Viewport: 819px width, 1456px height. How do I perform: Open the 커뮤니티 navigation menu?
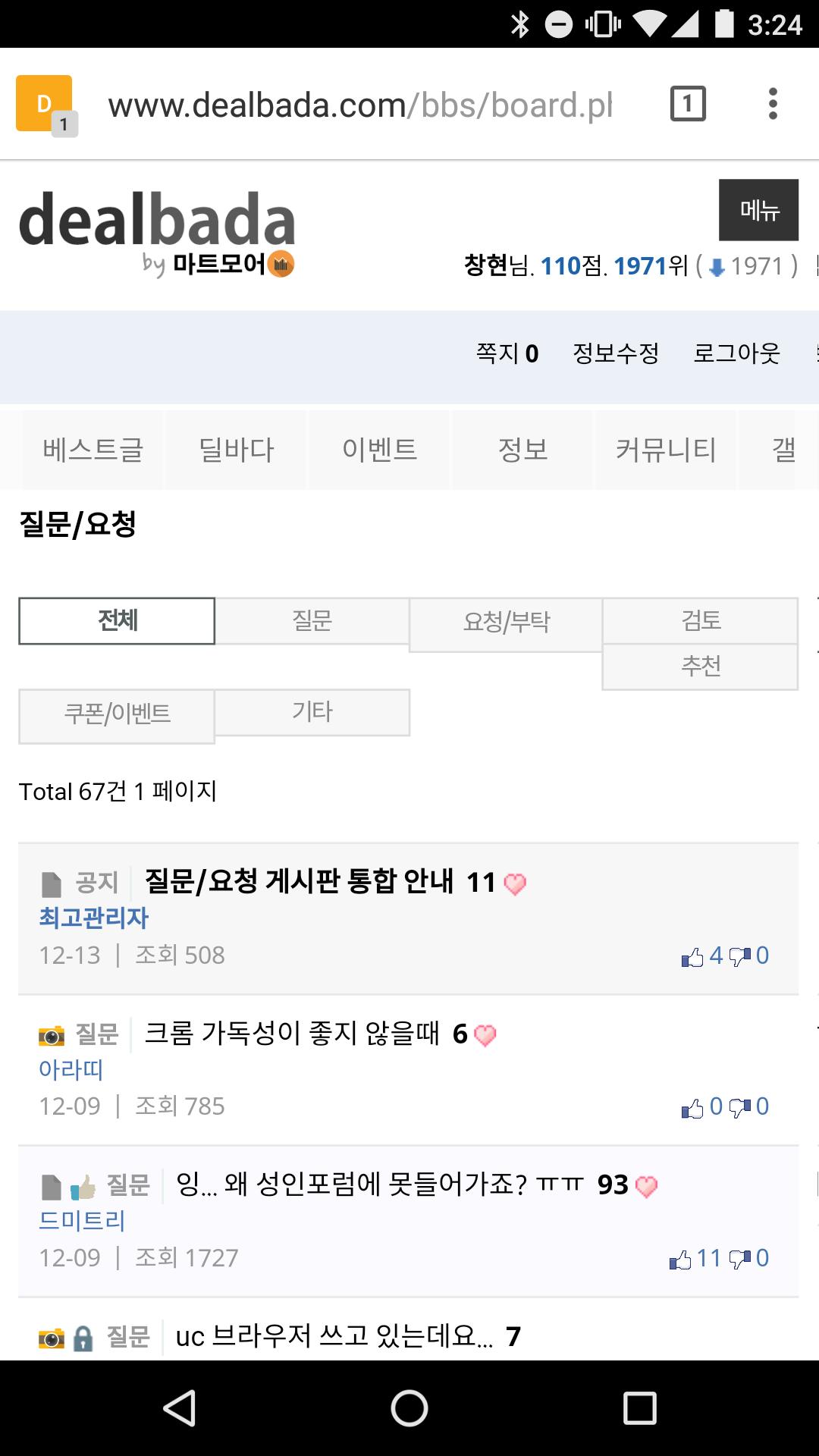tap(665, 450)
